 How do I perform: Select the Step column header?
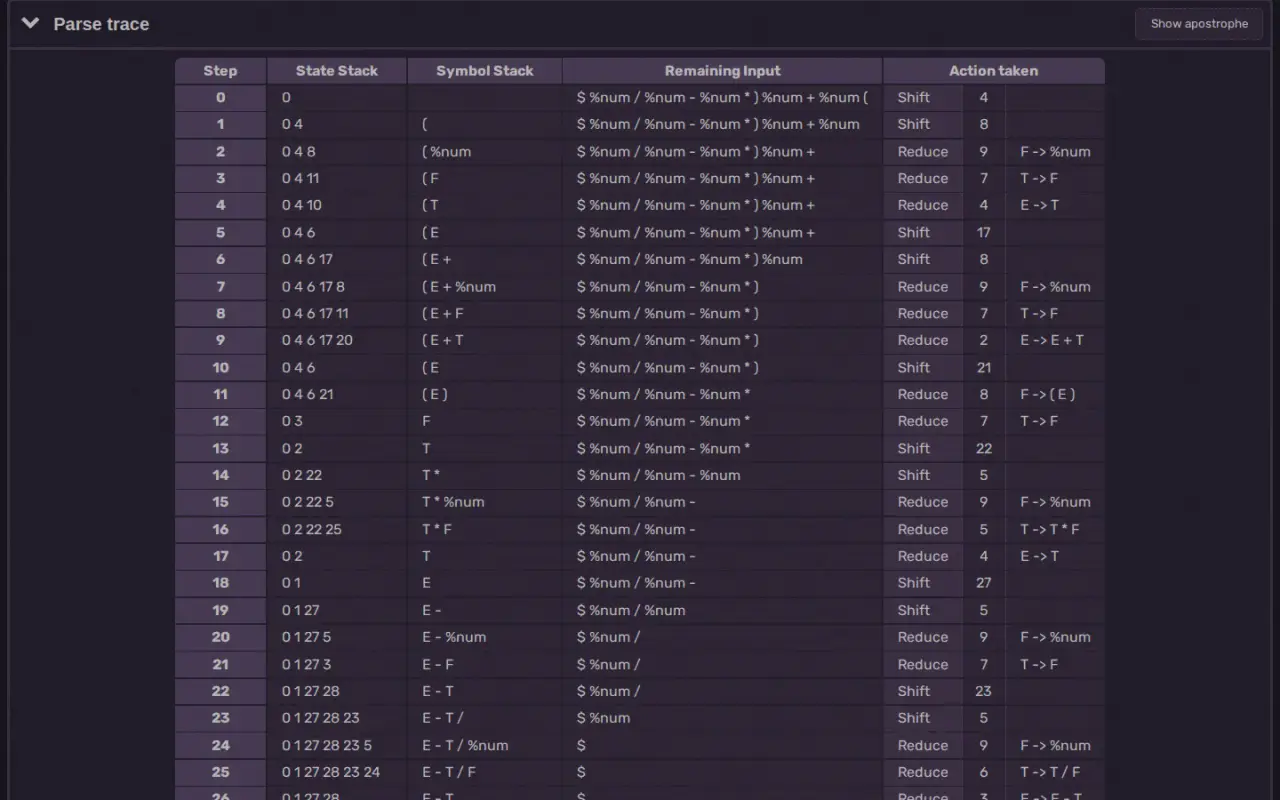(220, 71)
